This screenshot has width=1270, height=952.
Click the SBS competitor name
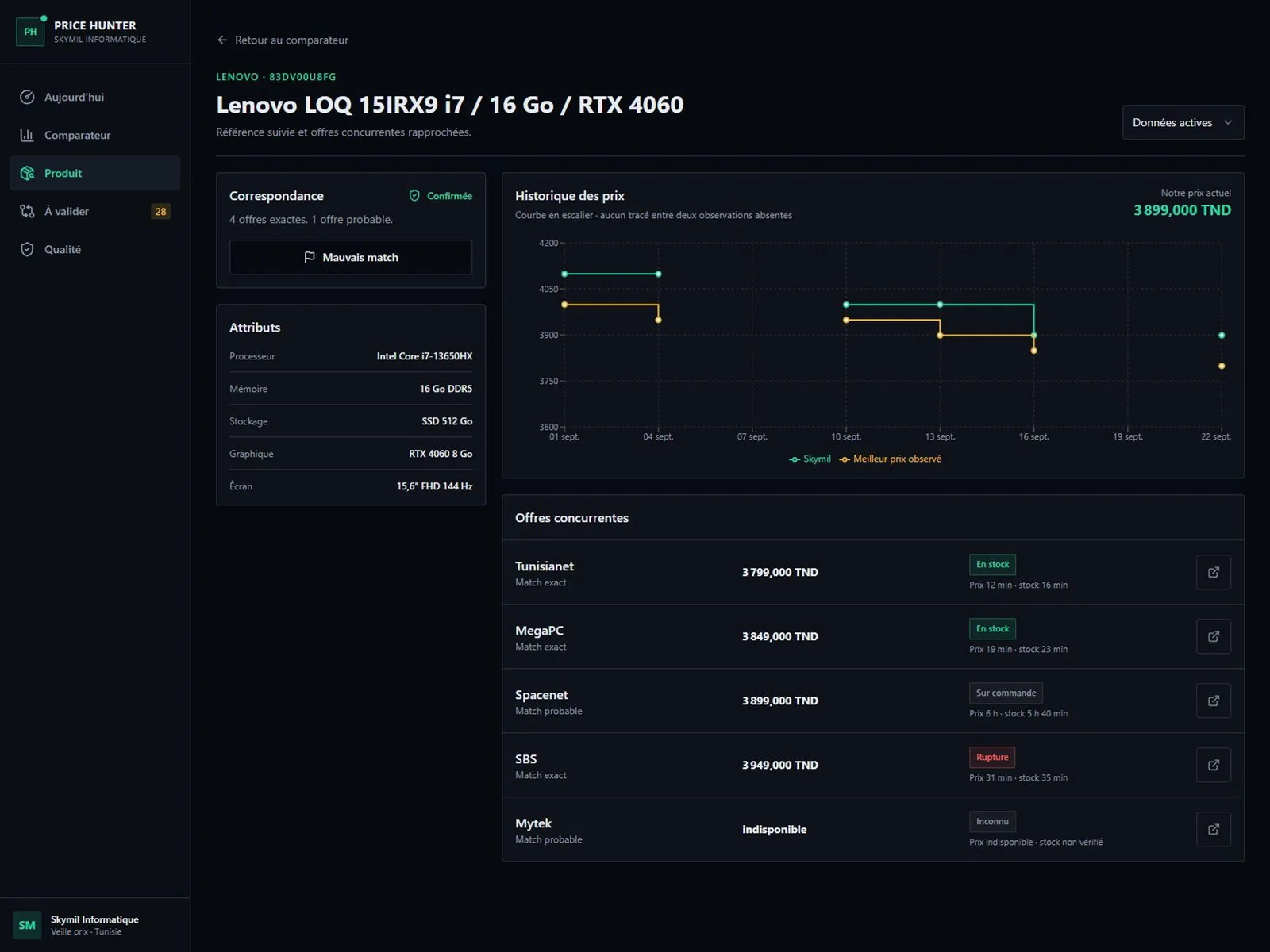(525, 758)
